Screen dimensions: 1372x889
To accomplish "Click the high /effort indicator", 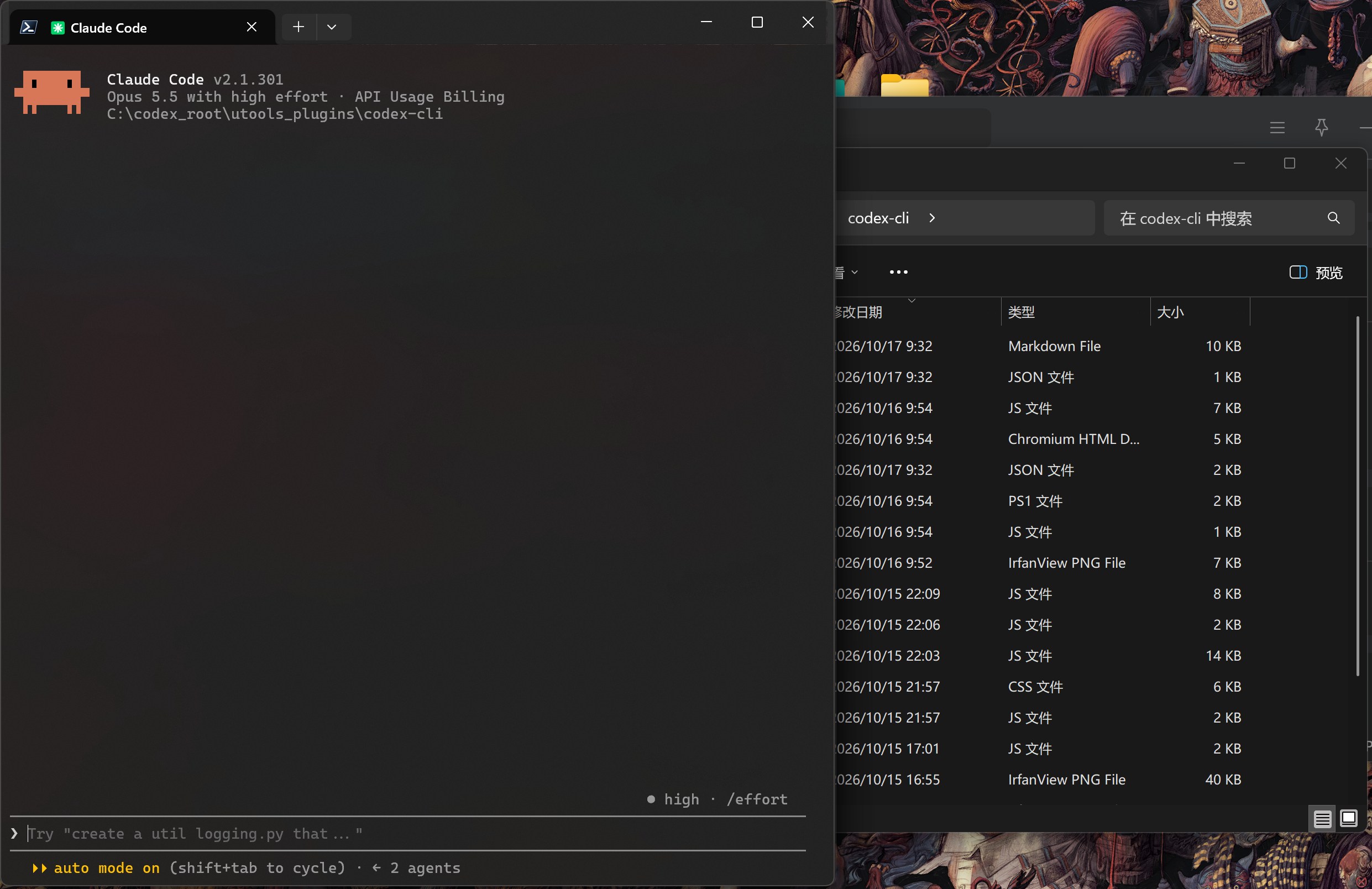I will [717, 799].
